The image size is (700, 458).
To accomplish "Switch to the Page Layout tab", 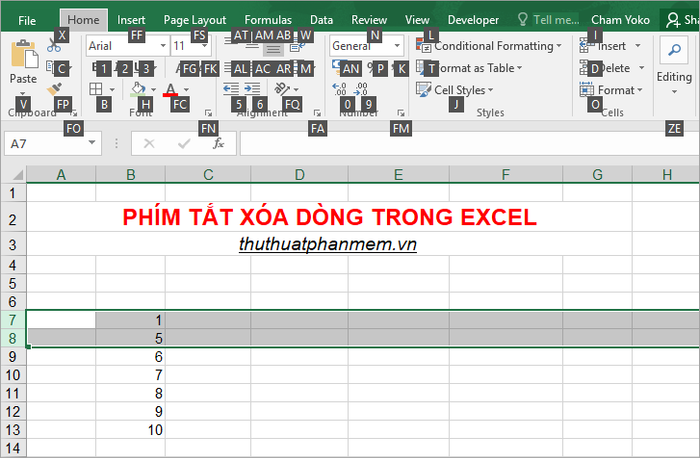I will (194, 19).
